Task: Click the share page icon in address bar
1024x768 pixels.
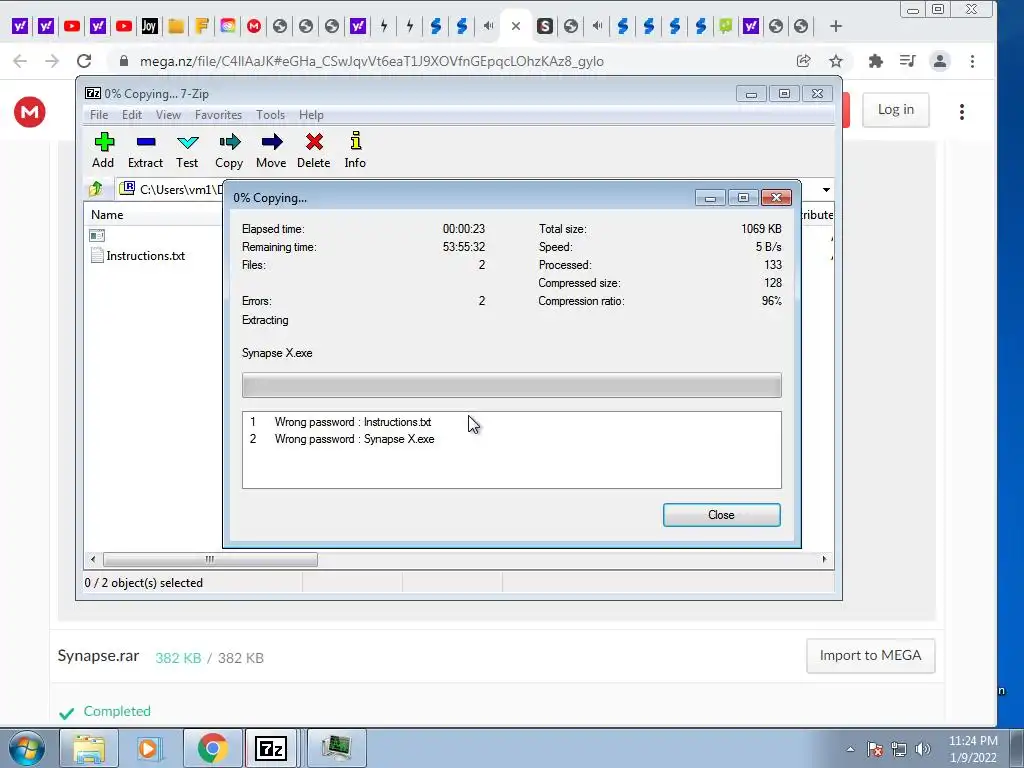Action: [803, 61]
